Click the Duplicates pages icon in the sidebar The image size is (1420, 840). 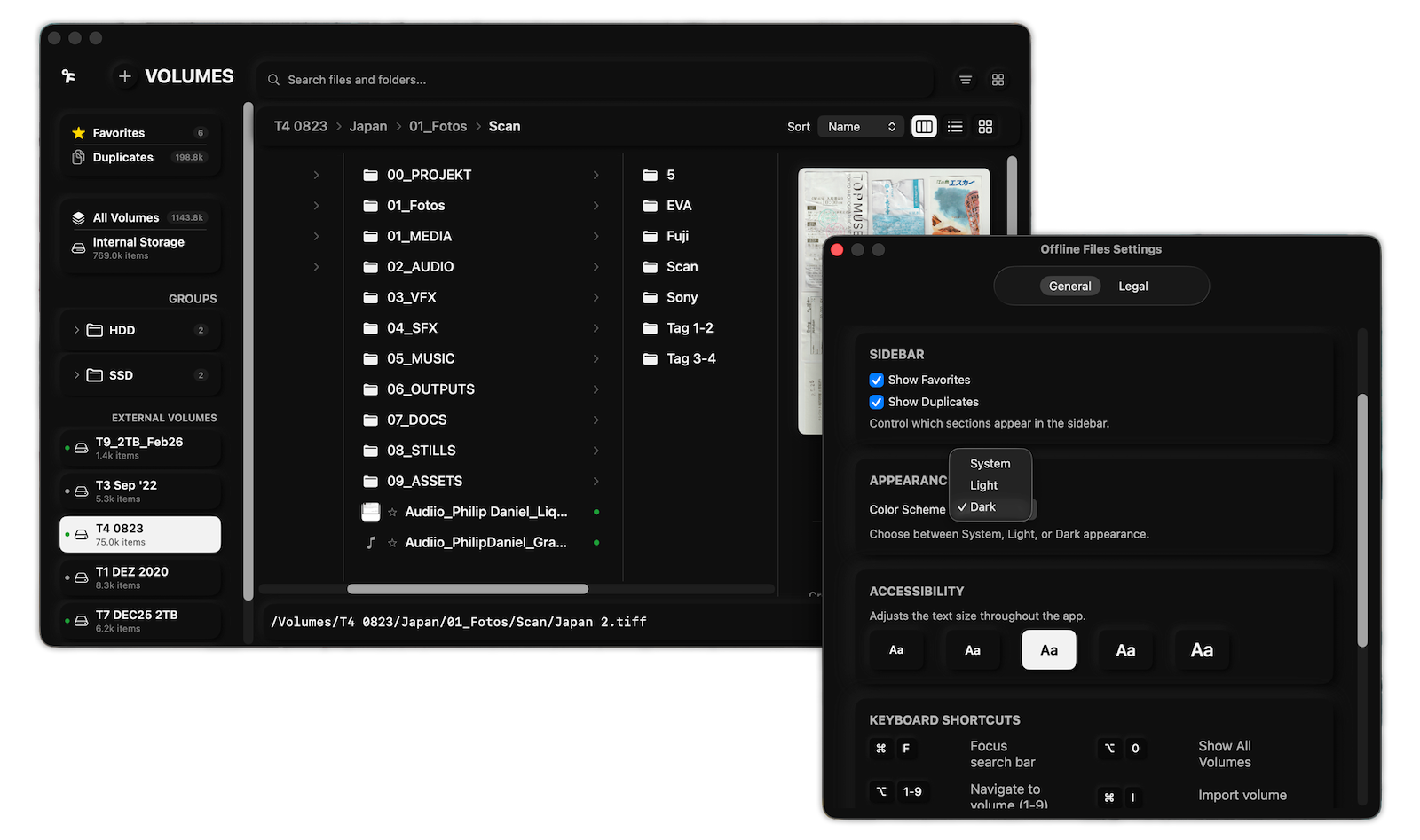click(x=78, y=157)
